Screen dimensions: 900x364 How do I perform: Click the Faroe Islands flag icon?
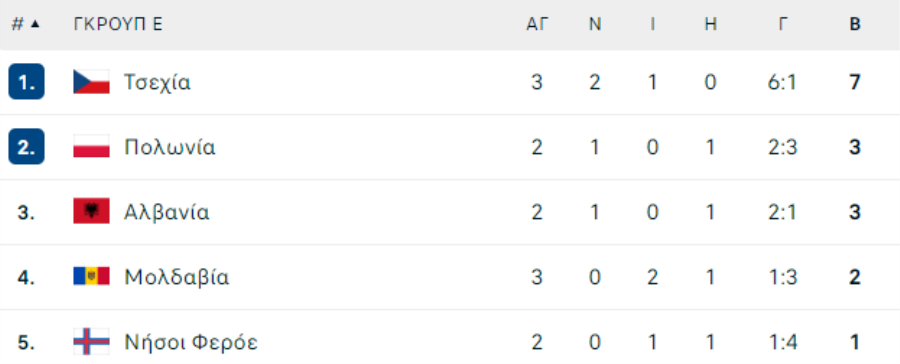coord(91,342)
